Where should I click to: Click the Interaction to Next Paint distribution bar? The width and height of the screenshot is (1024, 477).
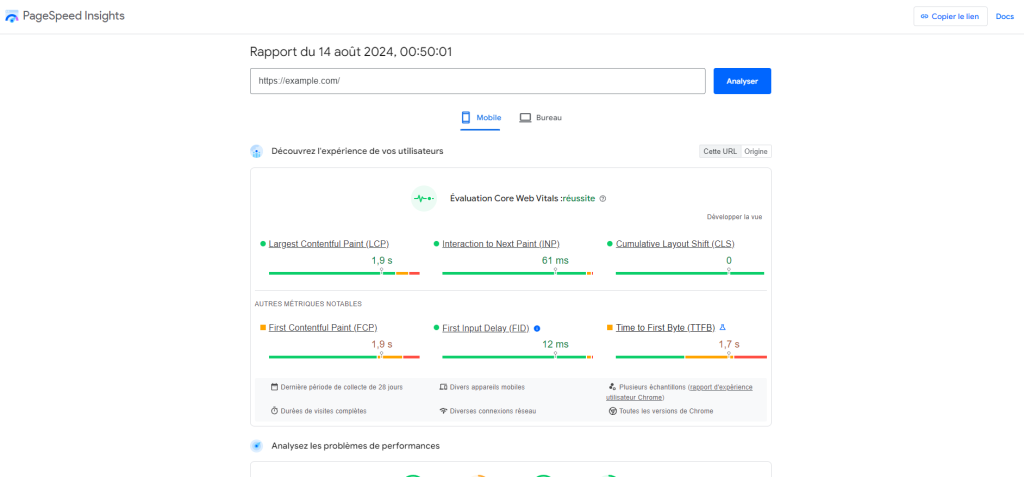click(x=517, y=273)
